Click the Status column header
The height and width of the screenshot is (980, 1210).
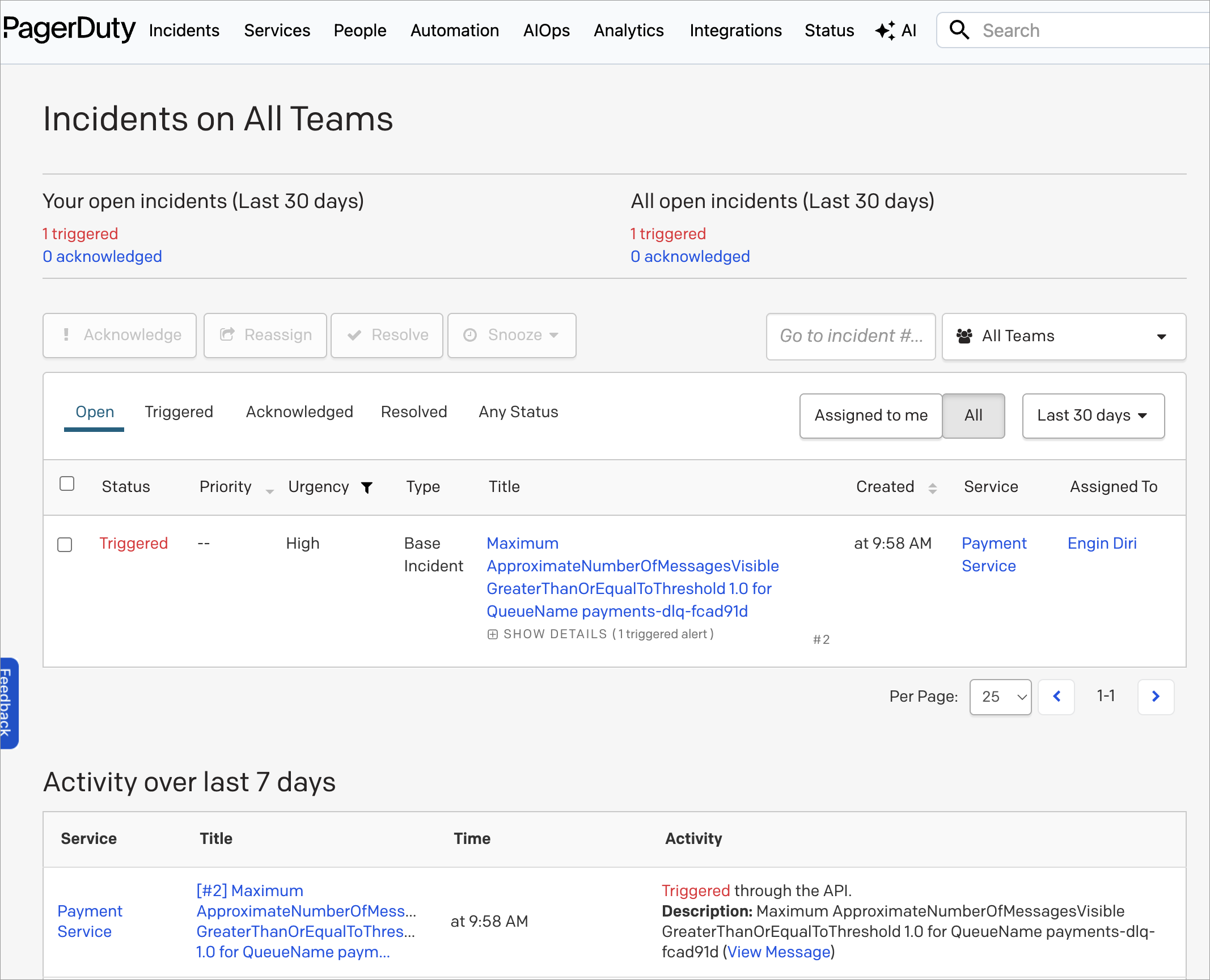[x=126, y=487]
